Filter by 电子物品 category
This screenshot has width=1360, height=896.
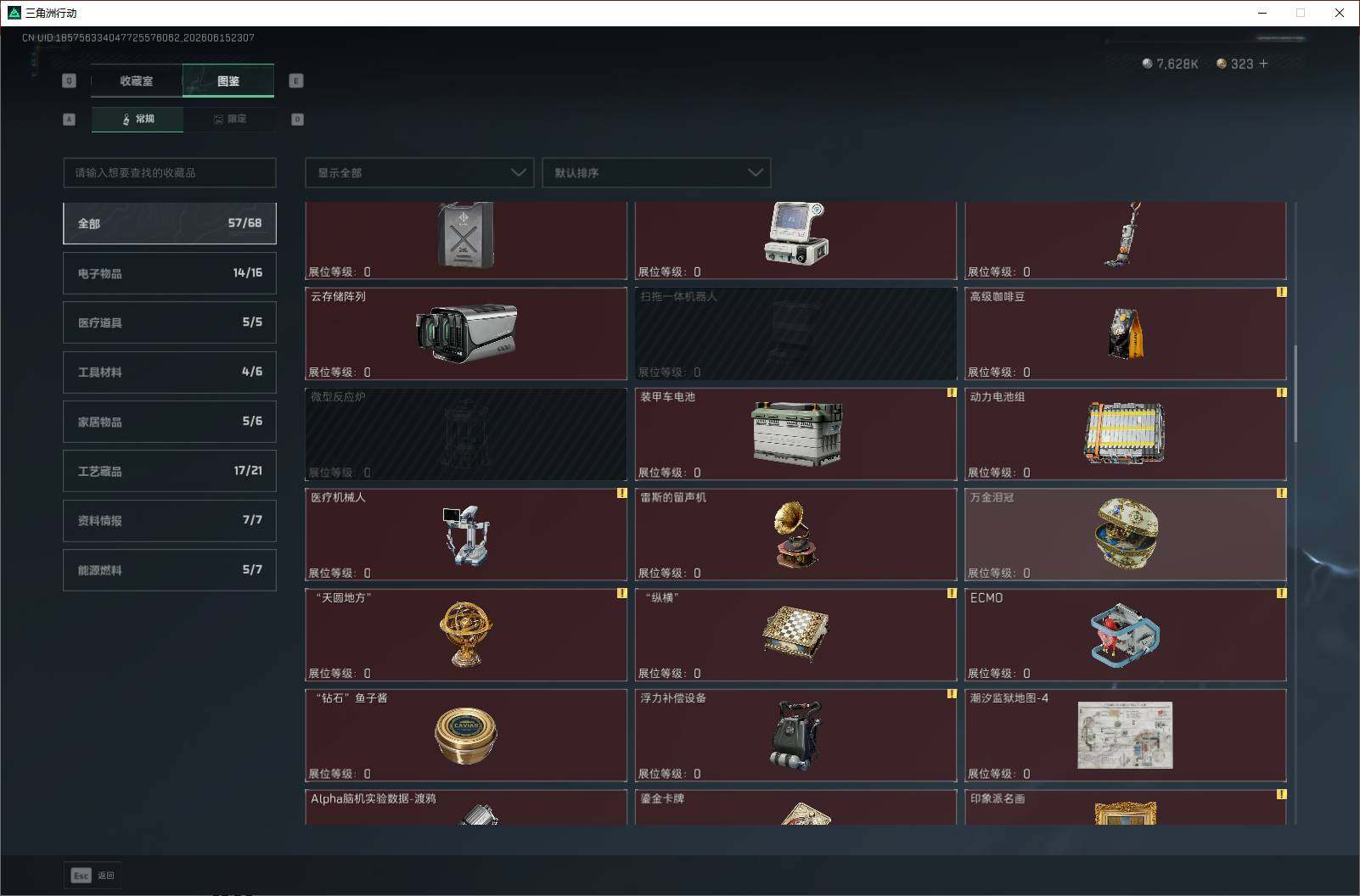[170, 273]
